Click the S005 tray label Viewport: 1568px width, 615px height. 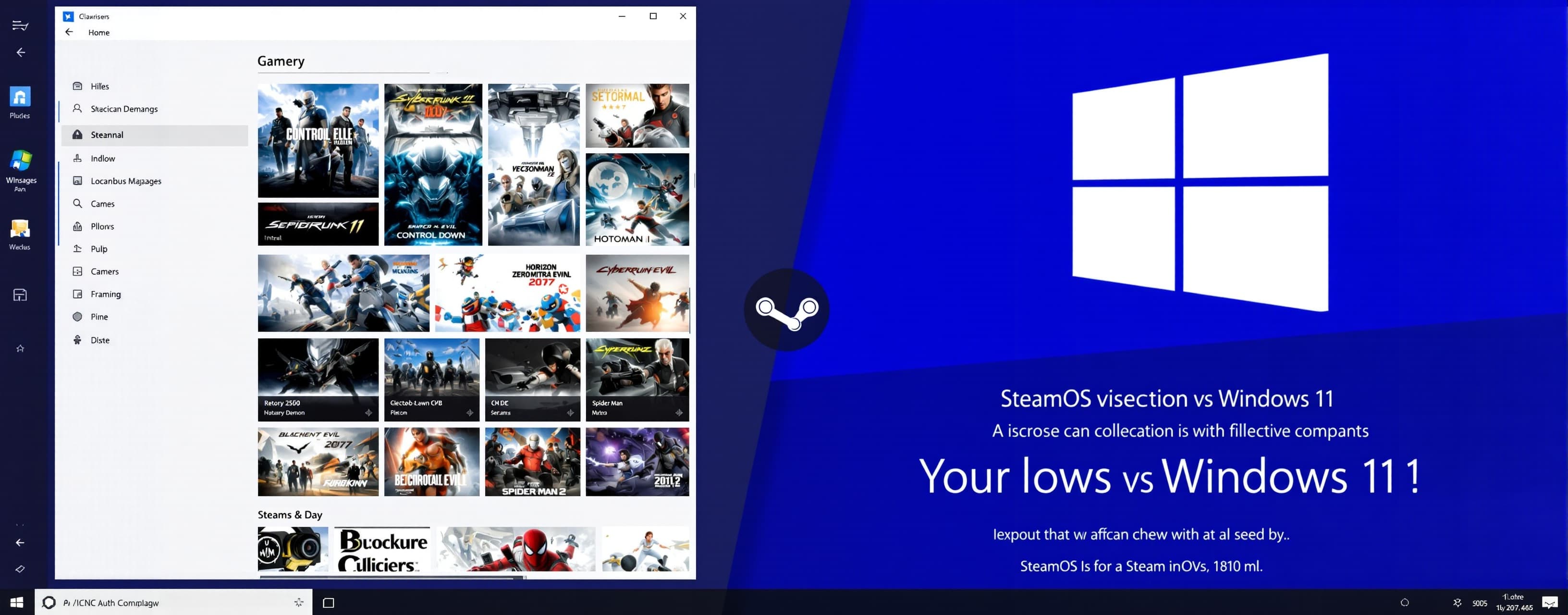[x=1480, y=603]
